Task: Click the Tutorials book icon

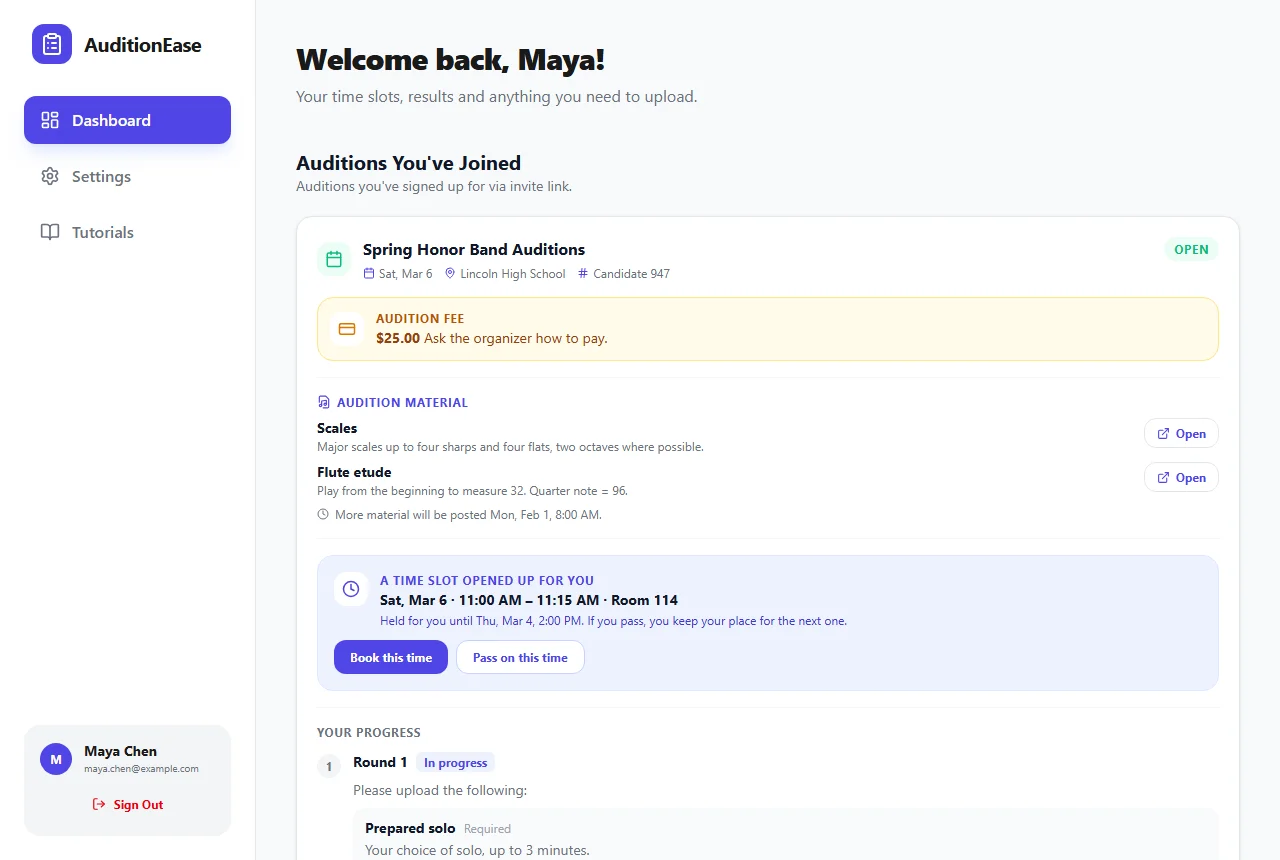Action: pyautogui.click(x=50, y=232)
